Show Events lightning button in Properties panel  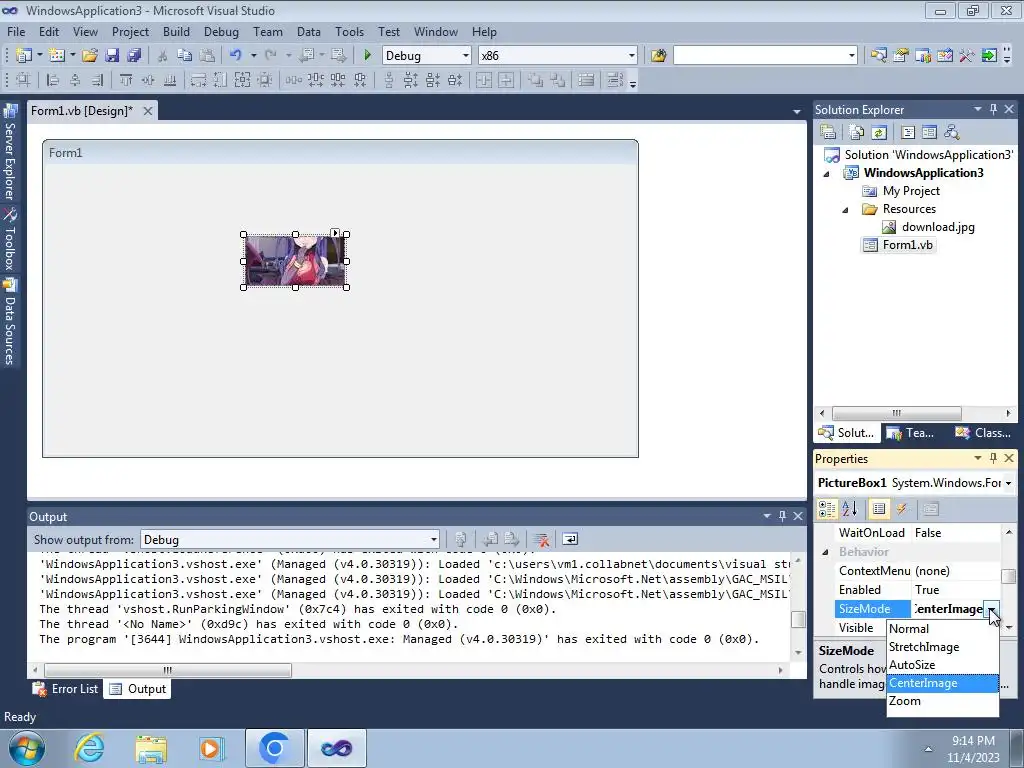[x=902, y=509]
